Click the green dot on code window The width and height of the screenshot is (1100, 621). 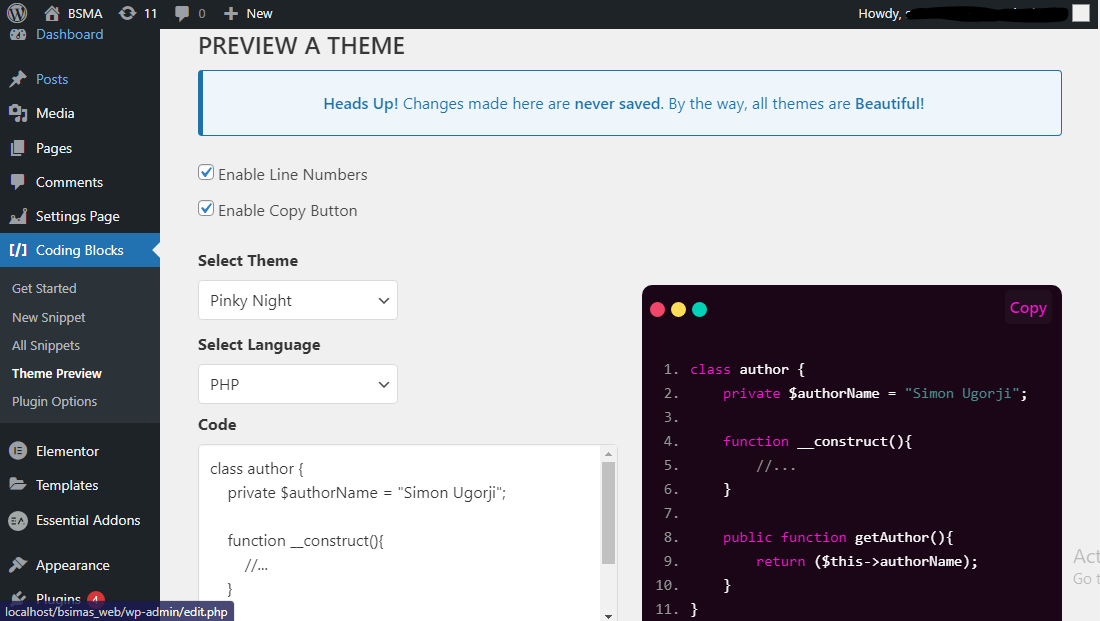click(x=699, y=309)
